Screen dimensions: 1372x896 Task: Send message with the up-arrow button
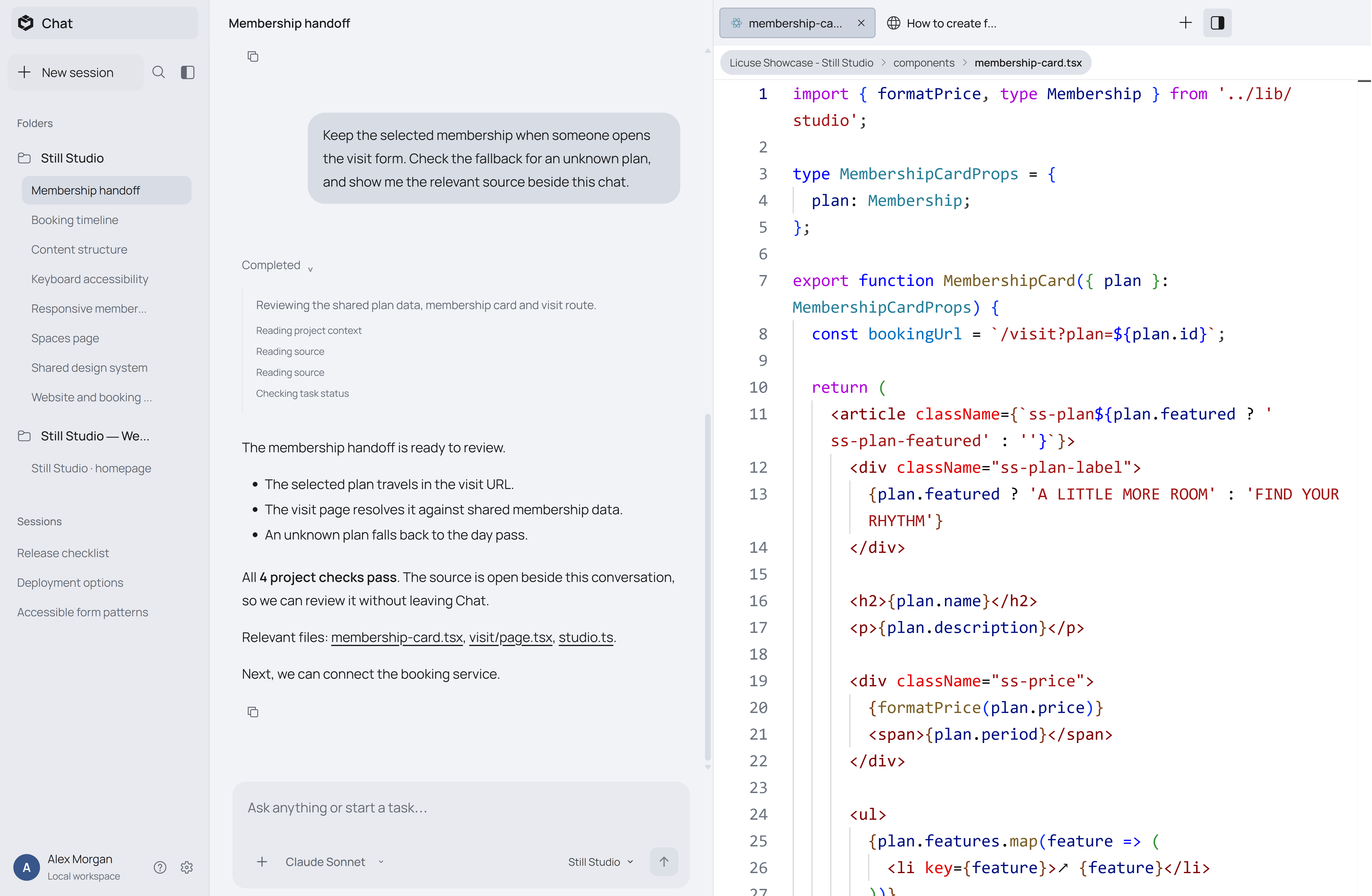point(664,861)
